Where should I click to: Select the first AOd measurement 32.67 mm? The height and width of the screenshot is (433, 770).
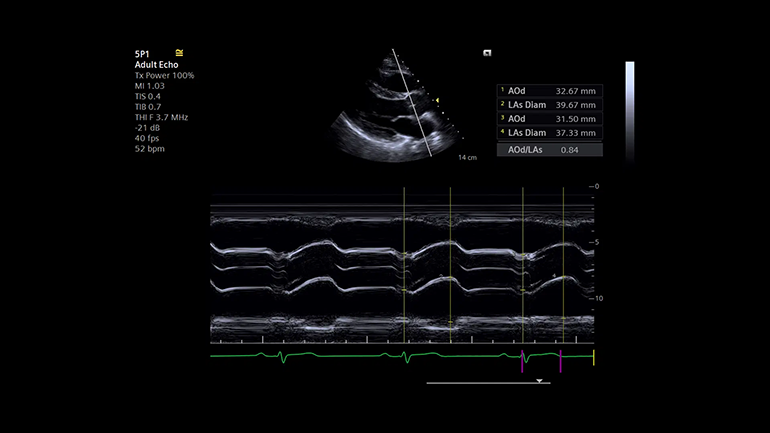point(550,90)
